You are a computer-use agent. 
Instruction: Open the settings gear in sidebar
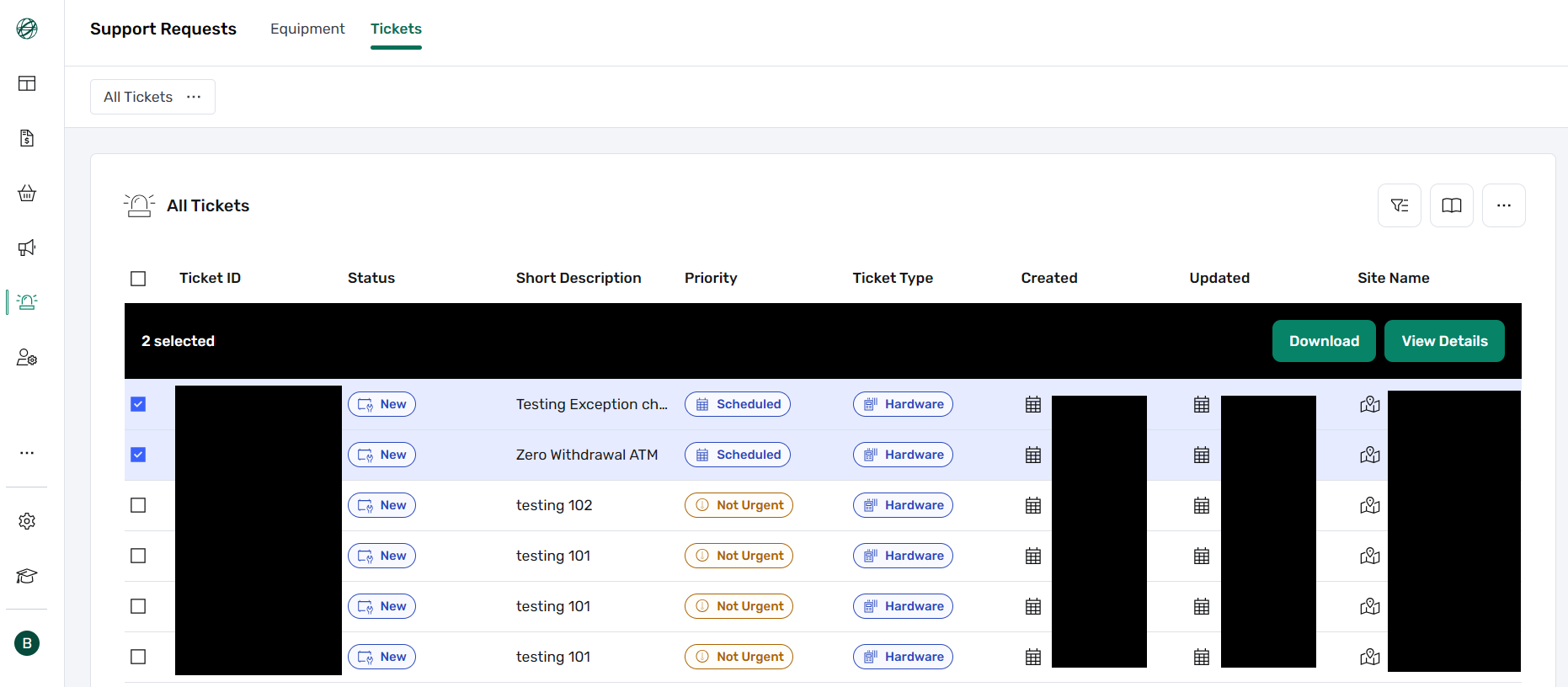coord(27,521)
